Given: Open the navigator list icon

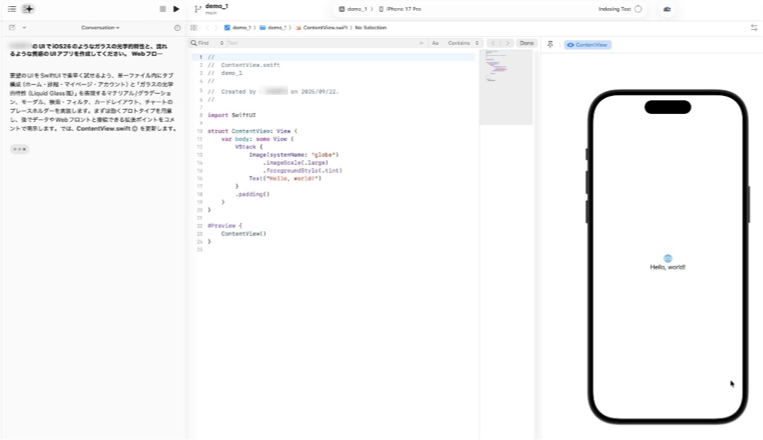Looking at the screenshot, I should tap(11, 9).
